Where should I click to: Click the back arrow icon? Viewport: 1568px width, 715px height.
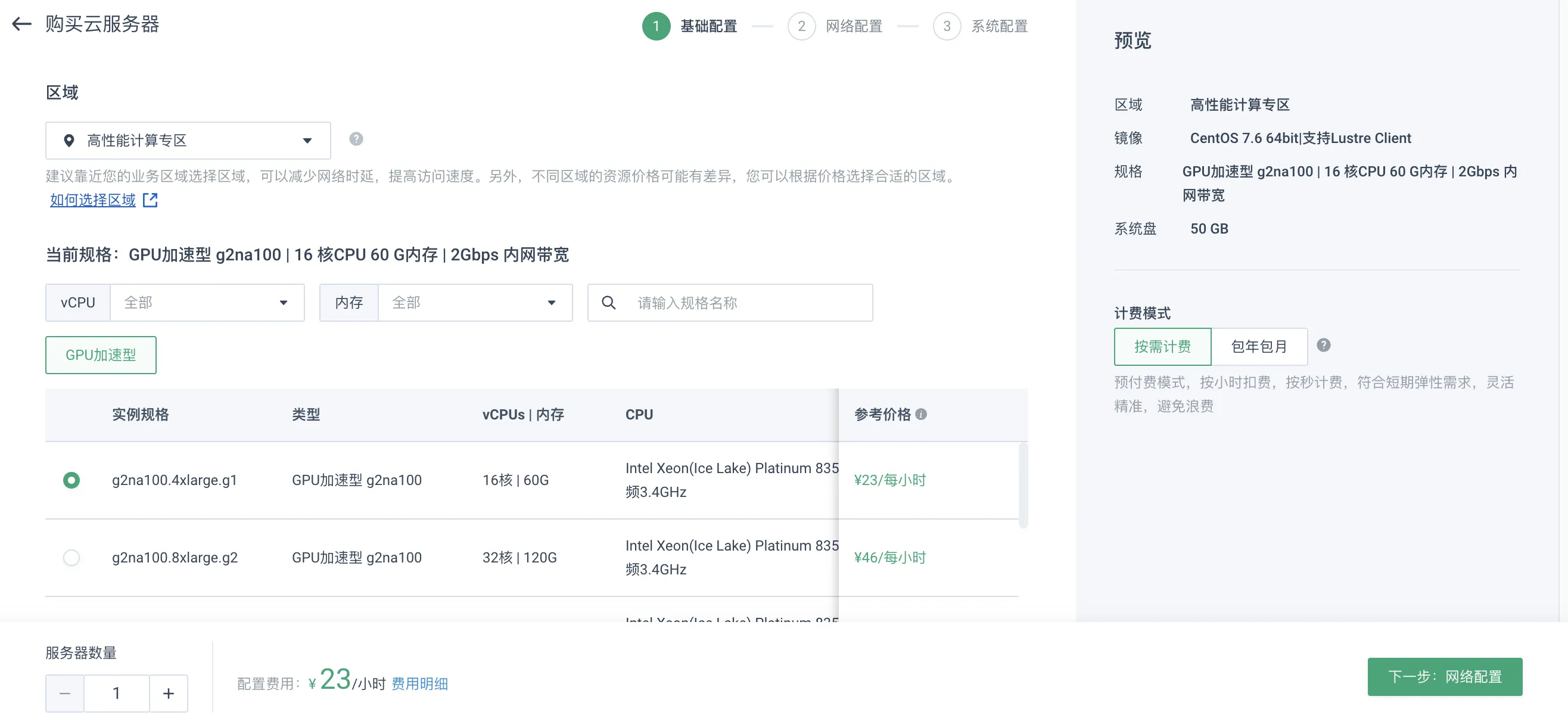(x=22, y=24)
